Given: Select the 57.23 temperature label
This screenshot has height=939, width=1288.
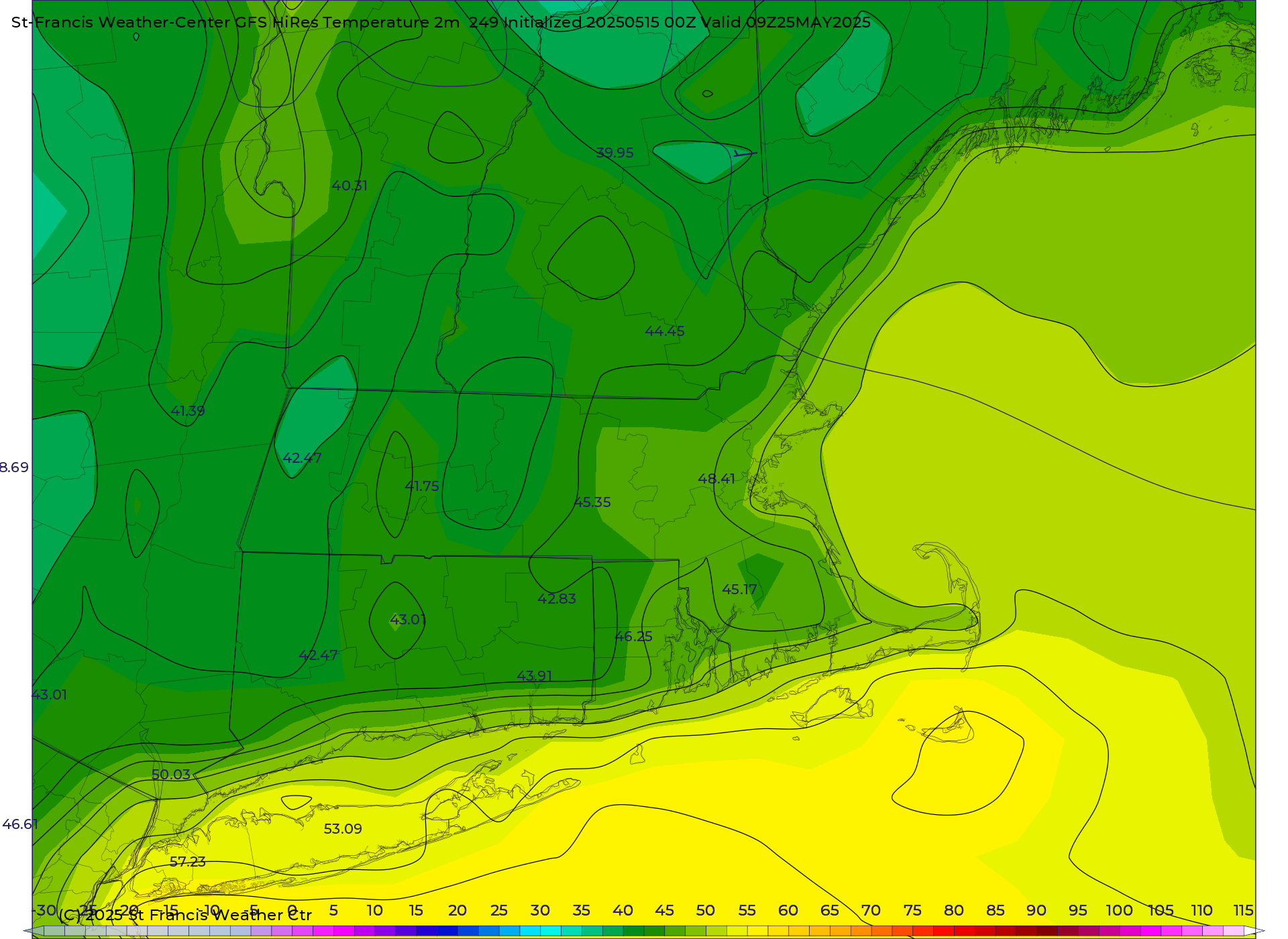Looking at the screenshot, I should pos(188,862).
